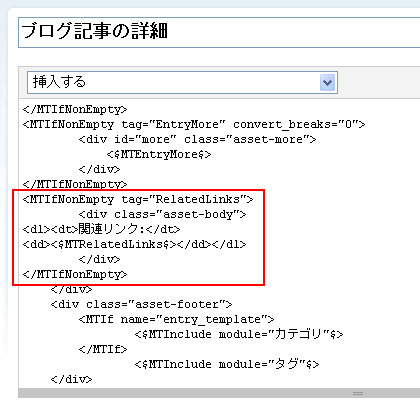
Task: Click the div class asset-body line
Action: [162, 214]
